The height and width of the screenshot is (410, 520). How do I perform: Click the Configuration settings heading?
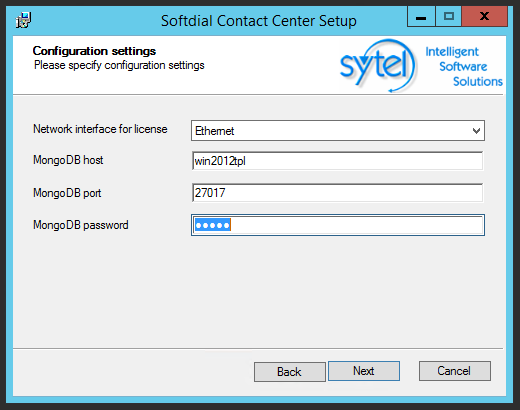(x=94, y=51)
